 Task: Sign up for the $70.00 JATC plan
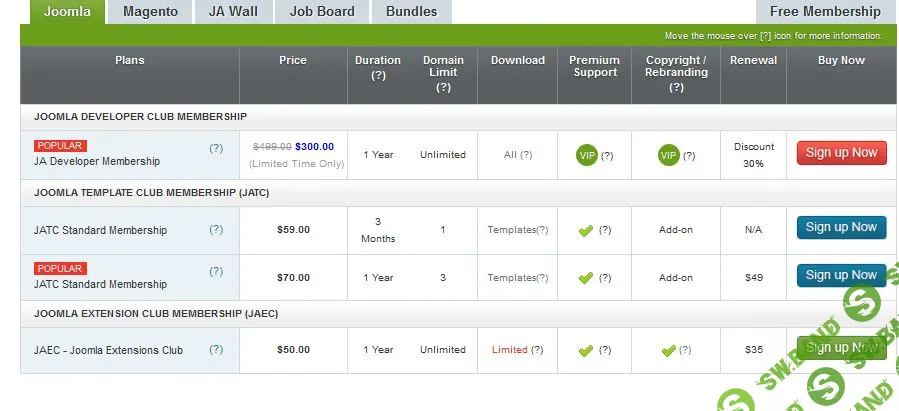tap(841, 275)
